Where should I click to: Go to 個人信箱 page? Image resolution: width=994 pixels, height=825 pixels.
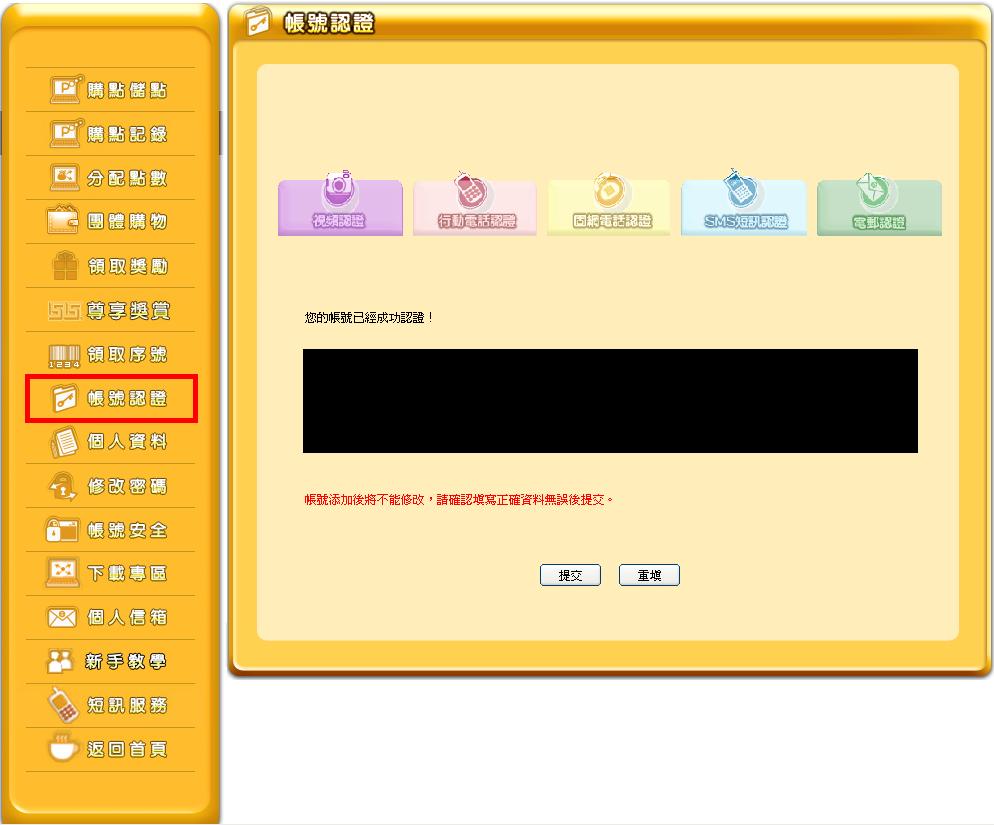coord(127,617)
